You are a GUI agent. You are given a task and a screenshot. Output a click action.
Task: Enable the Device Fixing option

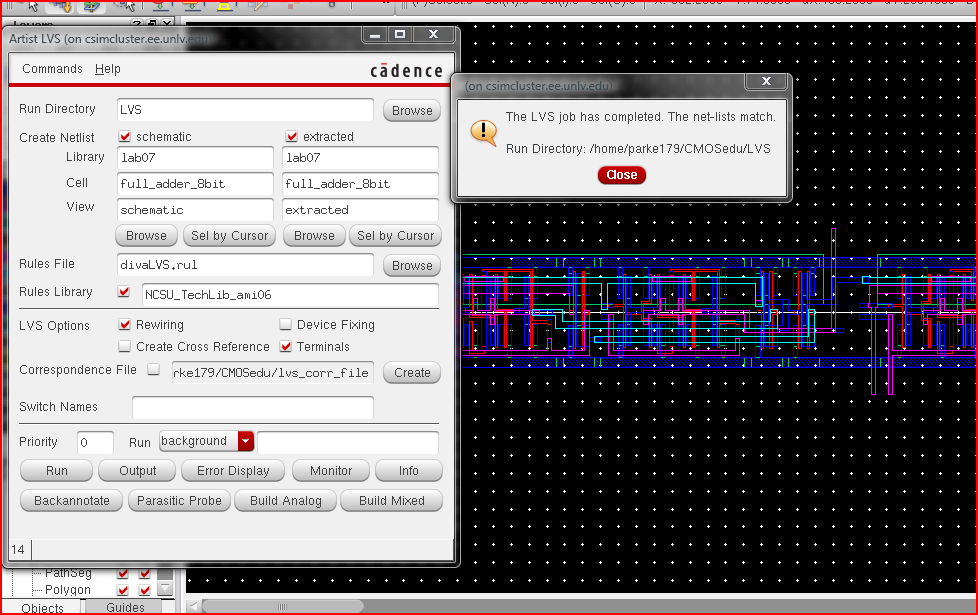click(x=286, y=325)
